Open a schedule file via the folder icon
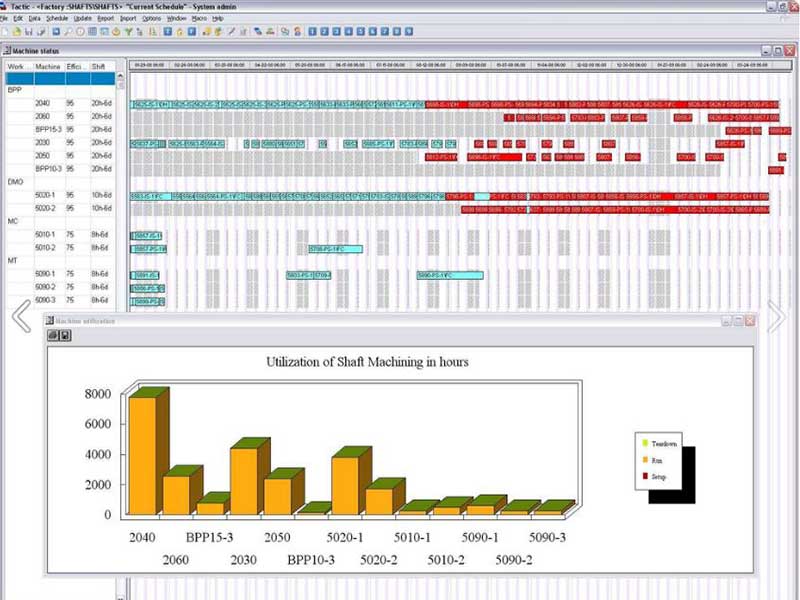The height and width of the screenshot is (600, 800). [x=17, y=31]
